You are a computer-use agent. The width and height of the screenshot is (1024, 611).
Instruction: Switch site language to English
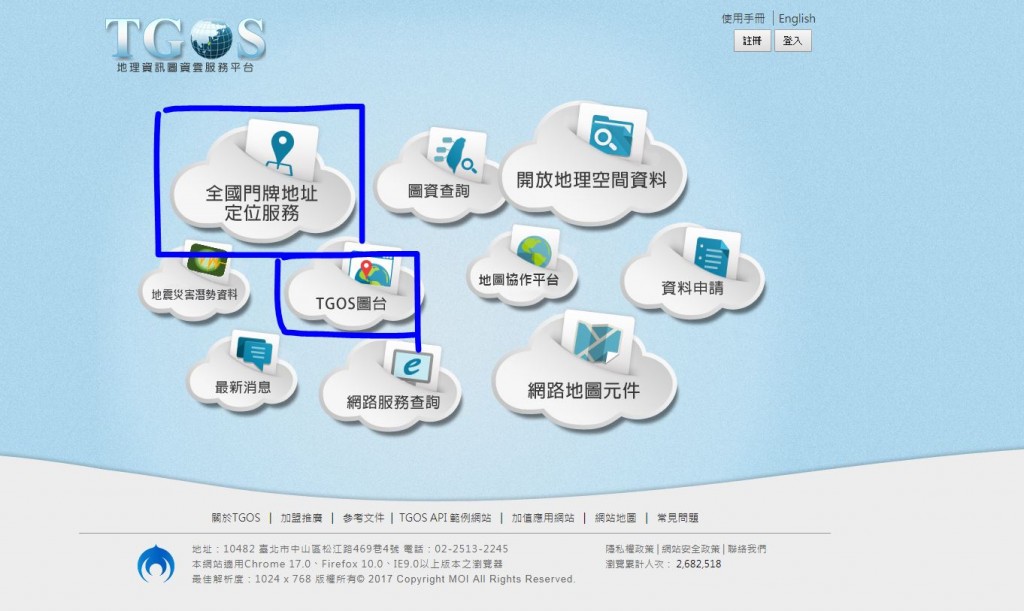tap(797, 18)
